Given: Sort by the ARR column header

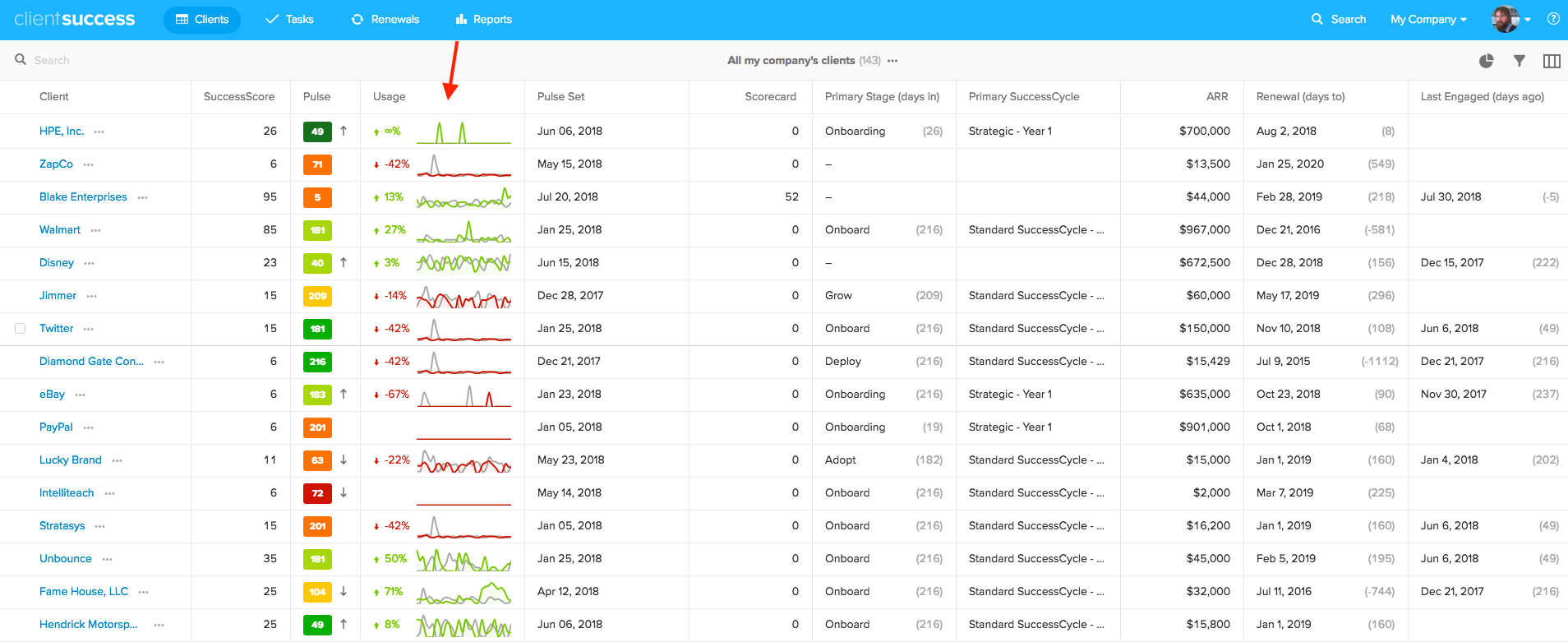Looking at the screenshot, I should pos(1217,97).
